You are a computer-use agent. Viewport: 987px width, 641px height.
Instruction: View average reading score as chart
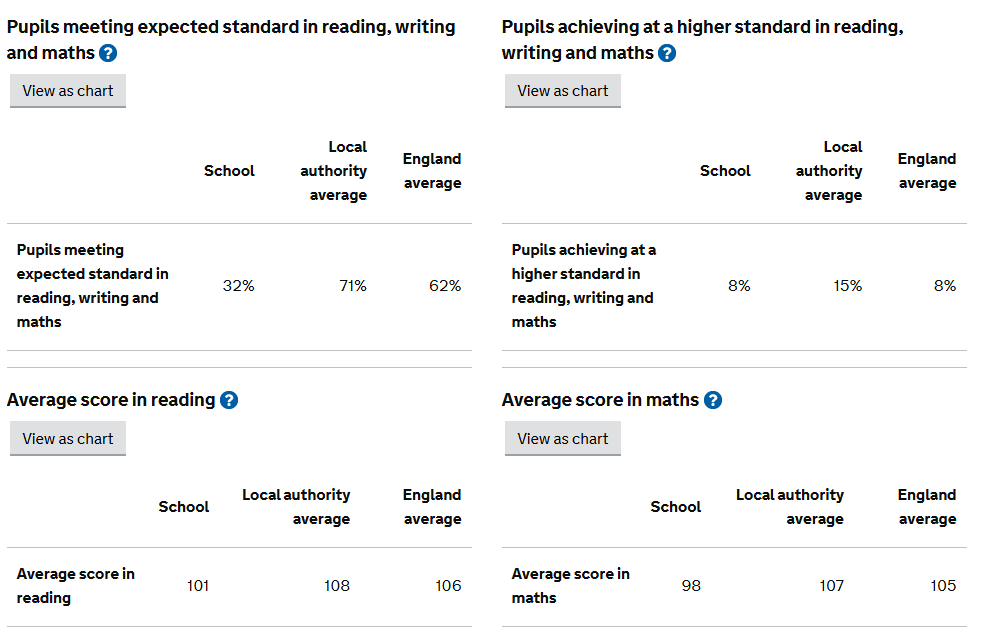click(x=68, y=439)
